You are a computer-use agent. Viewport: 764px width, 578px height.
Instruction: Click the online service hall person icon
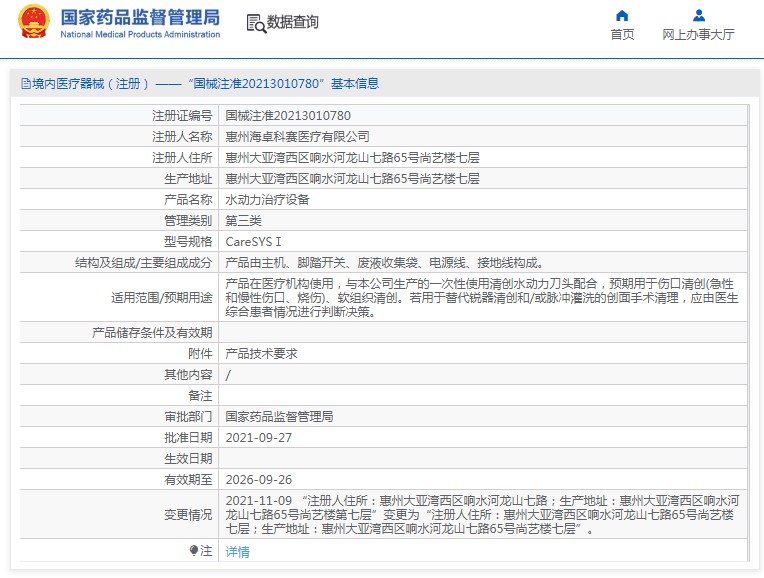(x=699, y=16)
